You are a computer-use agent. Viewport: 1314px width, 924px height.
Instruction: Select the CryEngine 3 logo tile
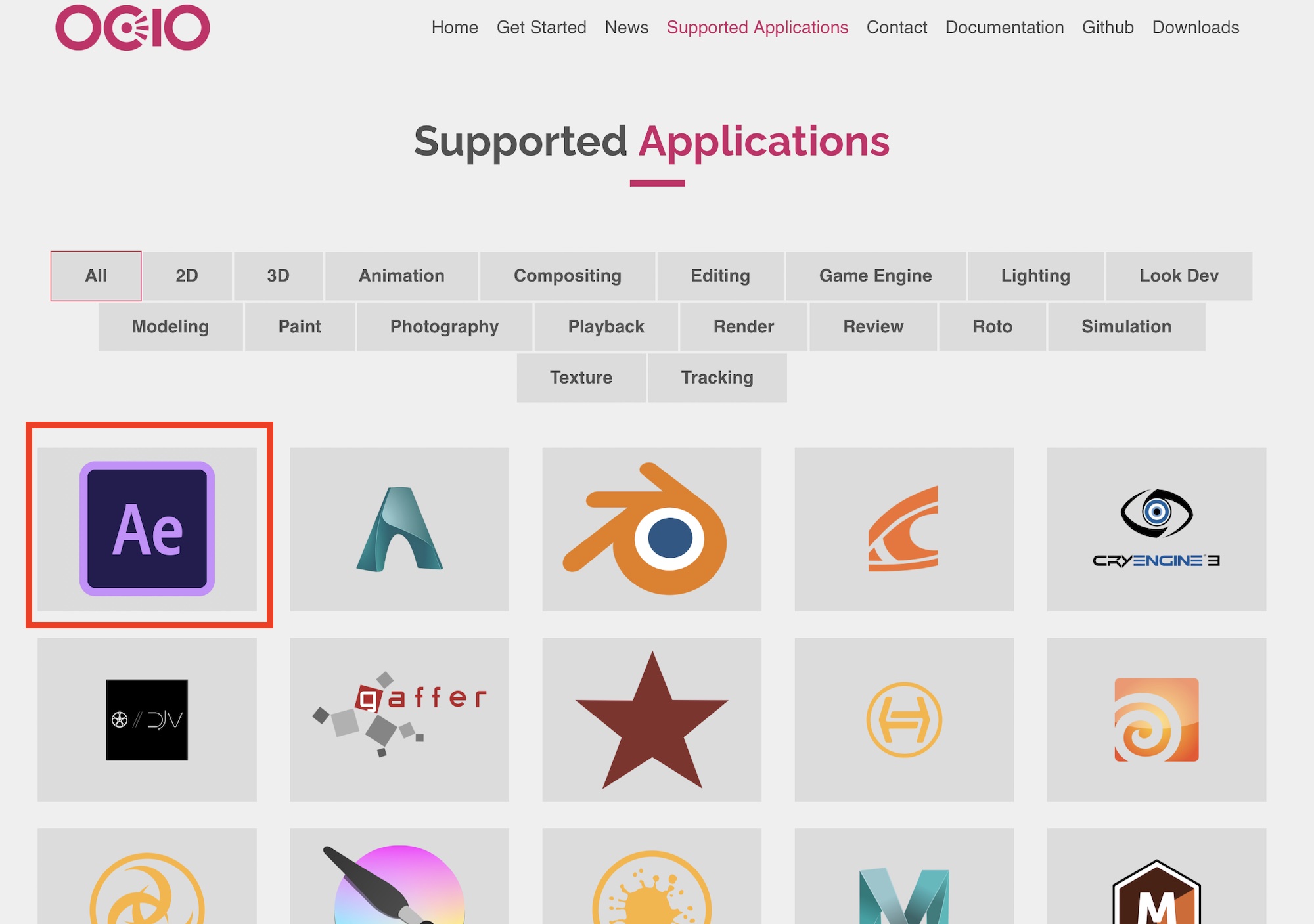click(x=1156, y=529)
